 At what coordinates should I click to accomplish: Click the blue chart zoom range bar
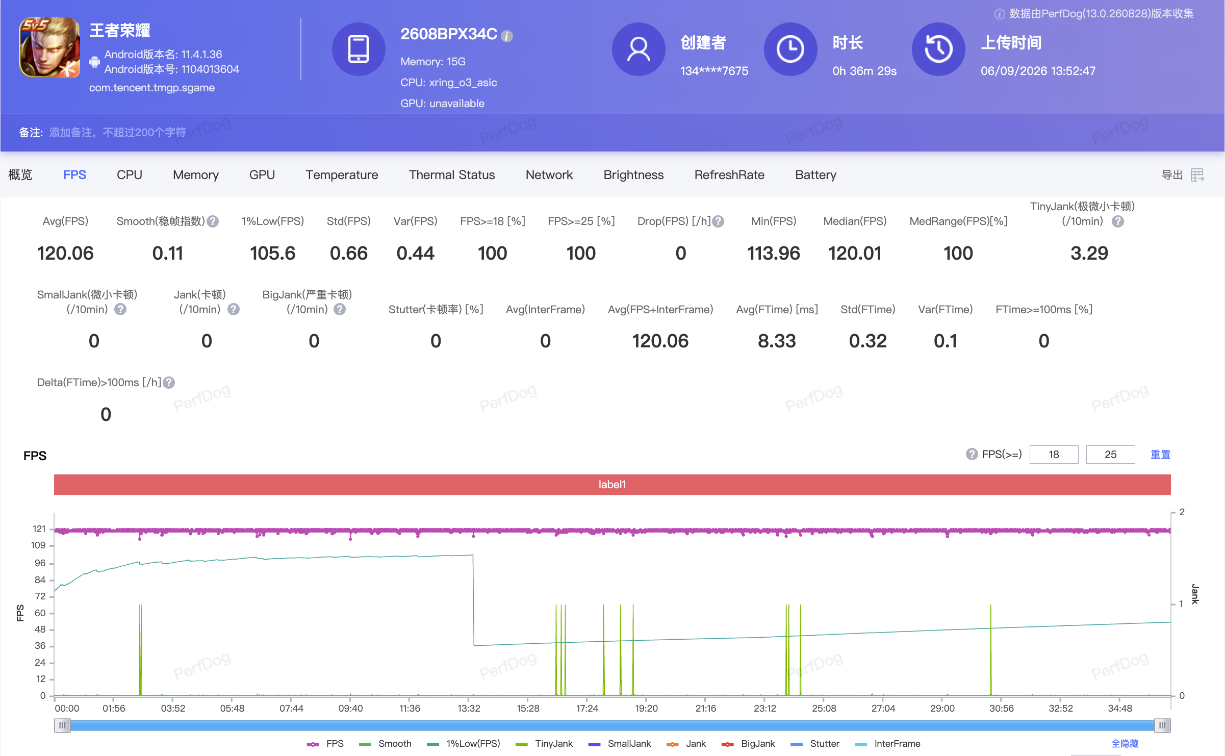coord(612,725)
